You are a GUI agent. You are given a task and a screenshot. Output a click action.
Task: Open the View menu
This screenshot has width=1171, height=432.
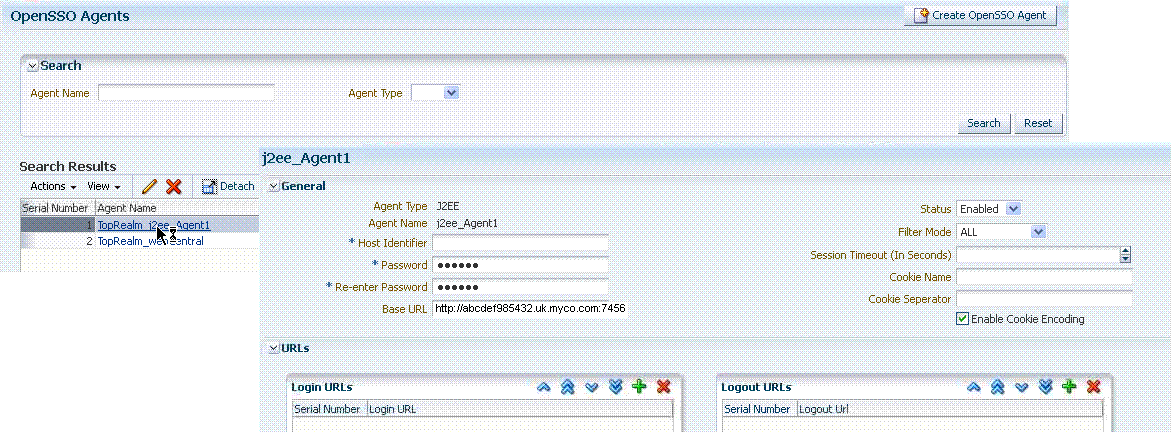[x=104, y=186]
